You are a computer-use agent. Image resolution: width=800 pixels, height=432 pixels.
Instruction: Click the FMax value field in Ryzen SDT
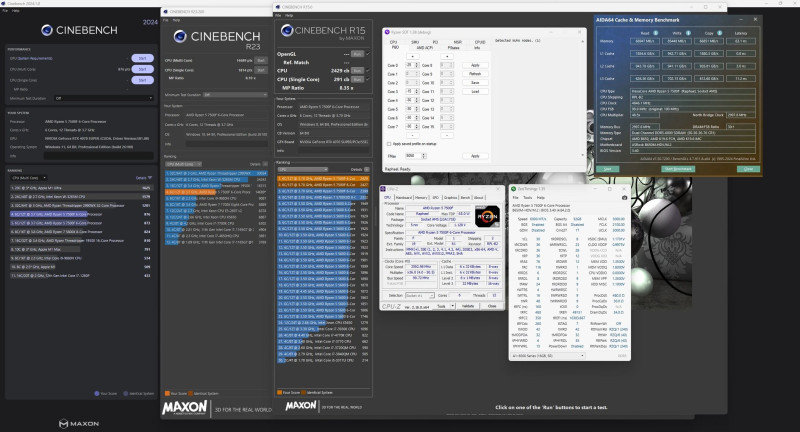[415, 156]
